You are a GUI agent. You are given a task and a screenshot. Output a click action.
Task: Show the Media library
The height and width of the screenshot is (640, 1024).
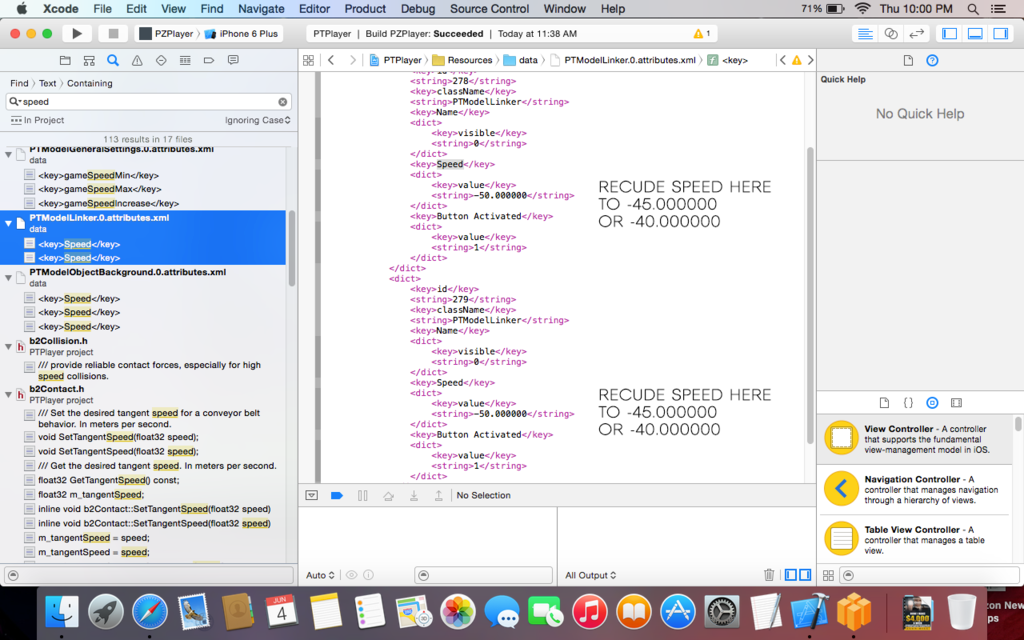click(x=956, y=403)
